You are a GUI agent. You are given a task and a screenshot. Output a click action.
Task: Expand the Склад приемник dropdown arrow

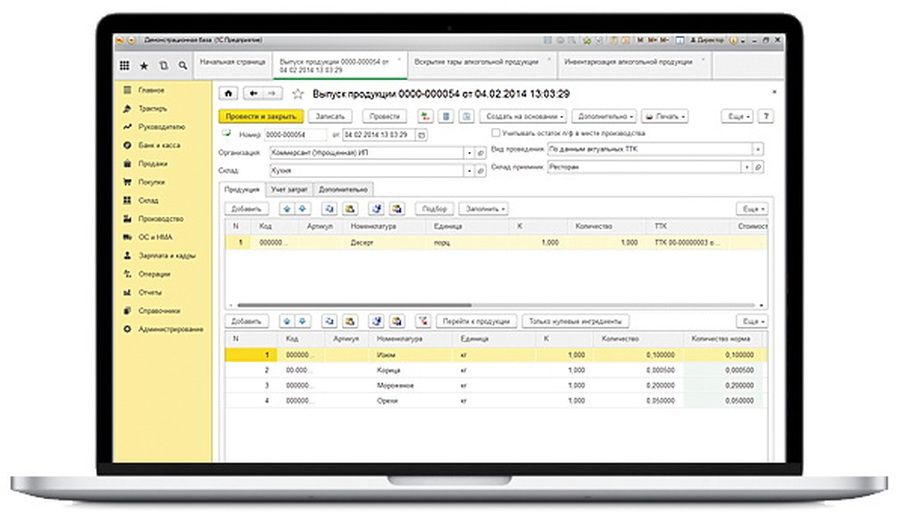pos(746,167)
